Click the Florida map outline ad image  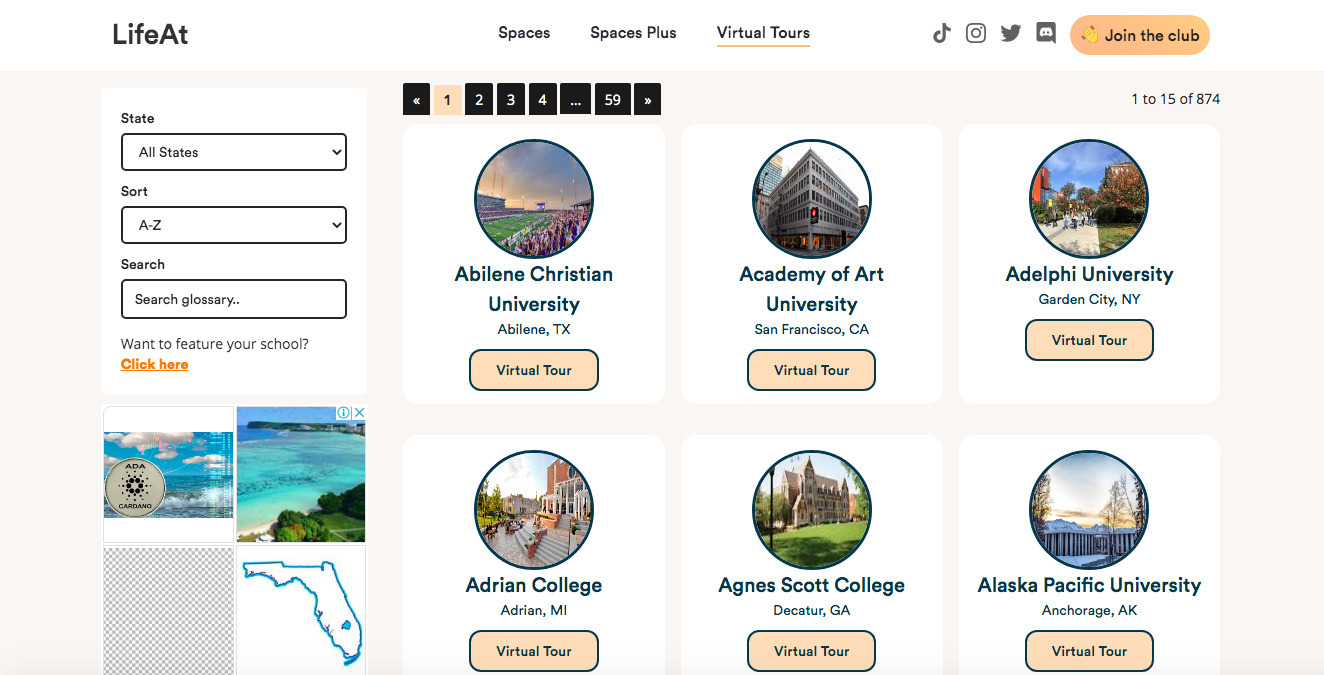click(x=301, y=610)
